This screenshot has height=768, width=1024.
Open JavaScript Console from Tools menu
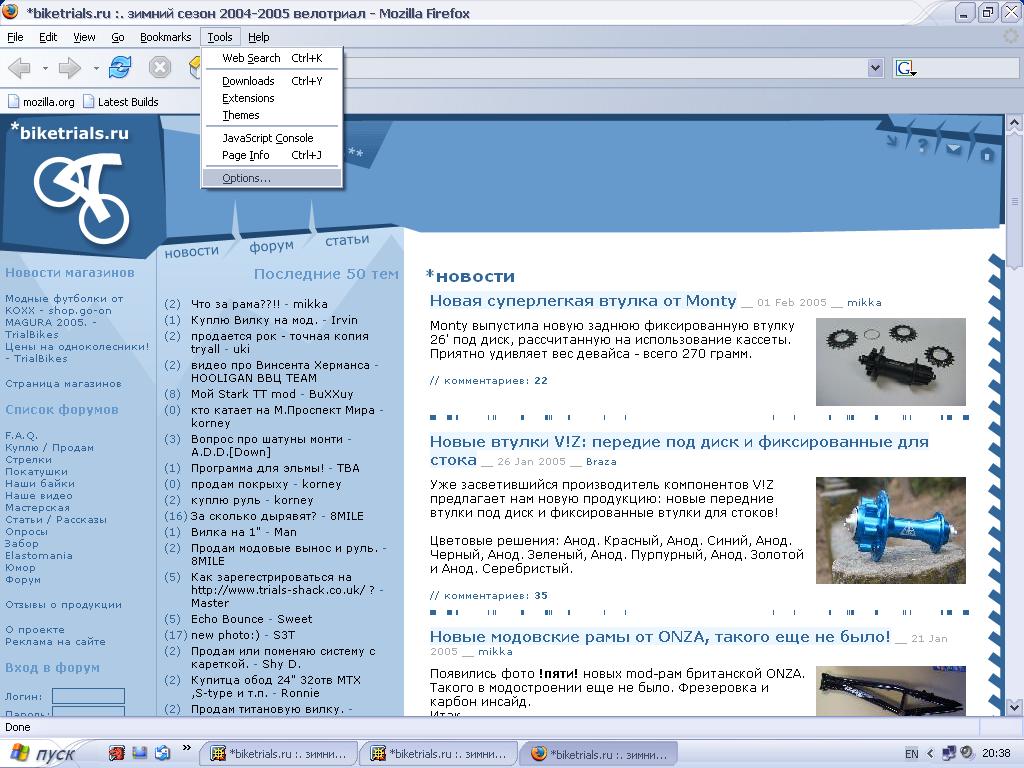pyautogui.click(x=267, y=138)
